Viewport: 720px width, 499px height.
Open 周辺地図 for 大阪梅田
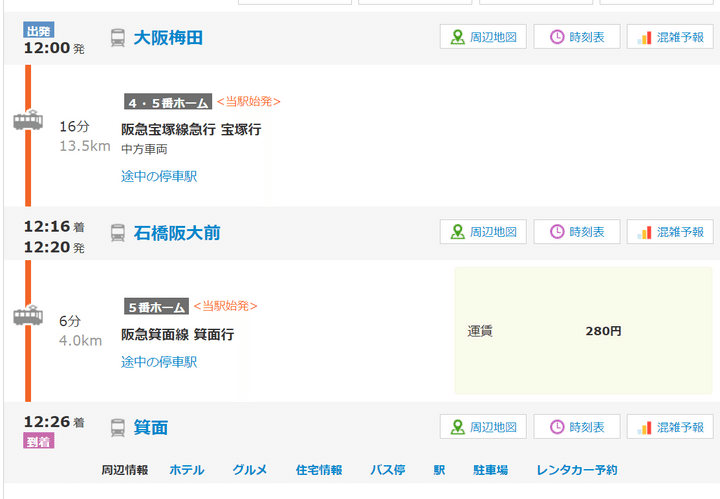[x=483, y=37]
